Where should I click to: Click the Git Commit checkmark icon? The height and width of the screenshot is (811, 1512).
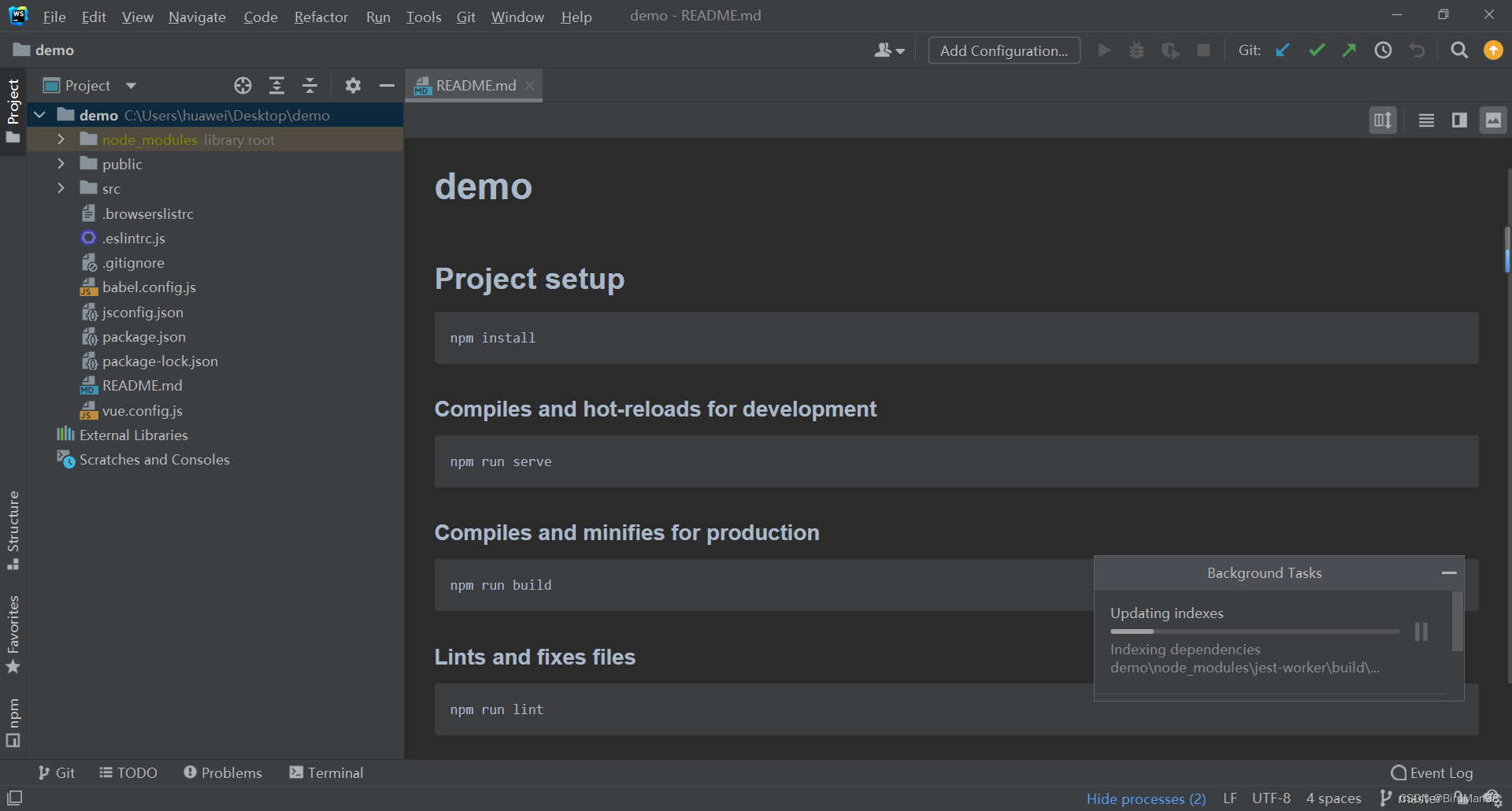click(1317, 50)
